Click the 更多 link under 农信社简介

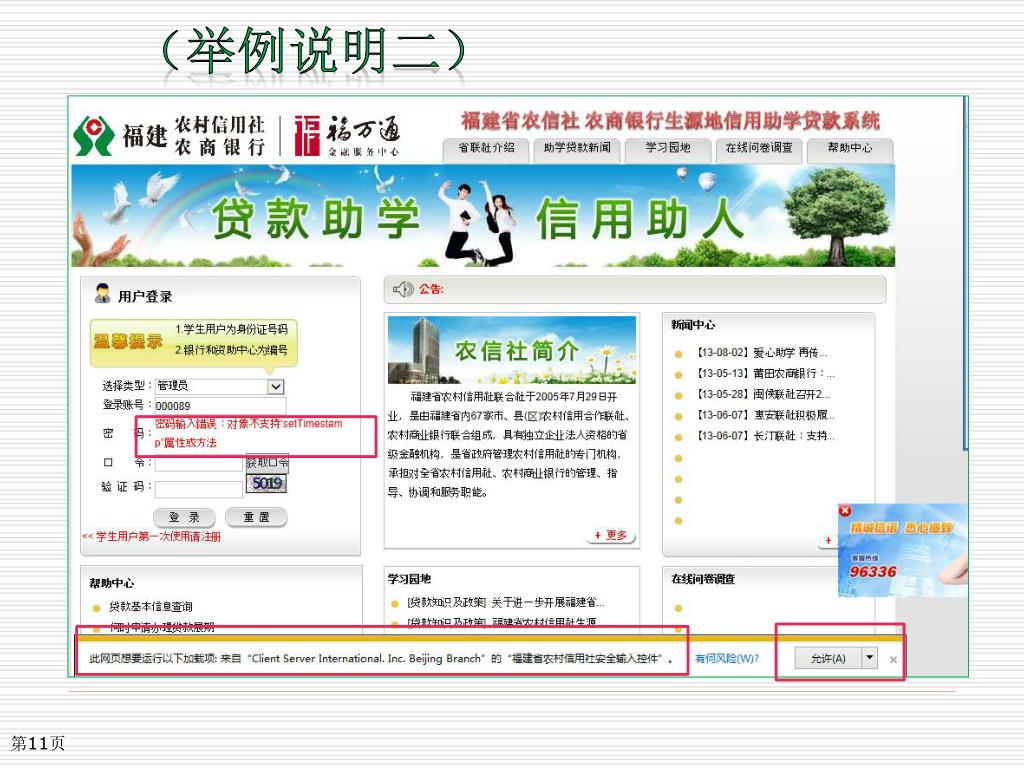pyautogui.click(x=612, y=536)
